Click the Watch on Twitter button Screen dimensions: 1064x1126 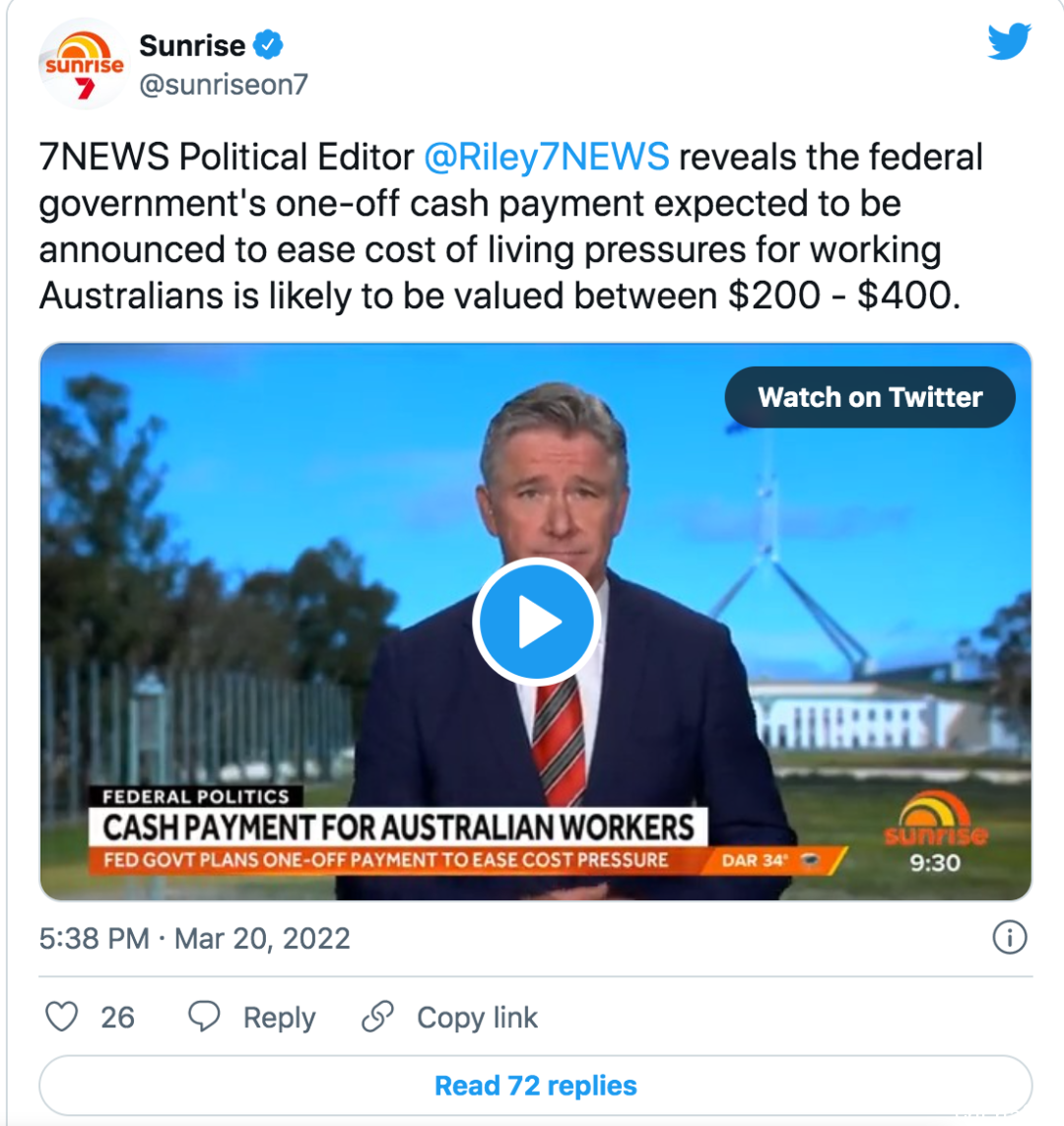(870, 397)
